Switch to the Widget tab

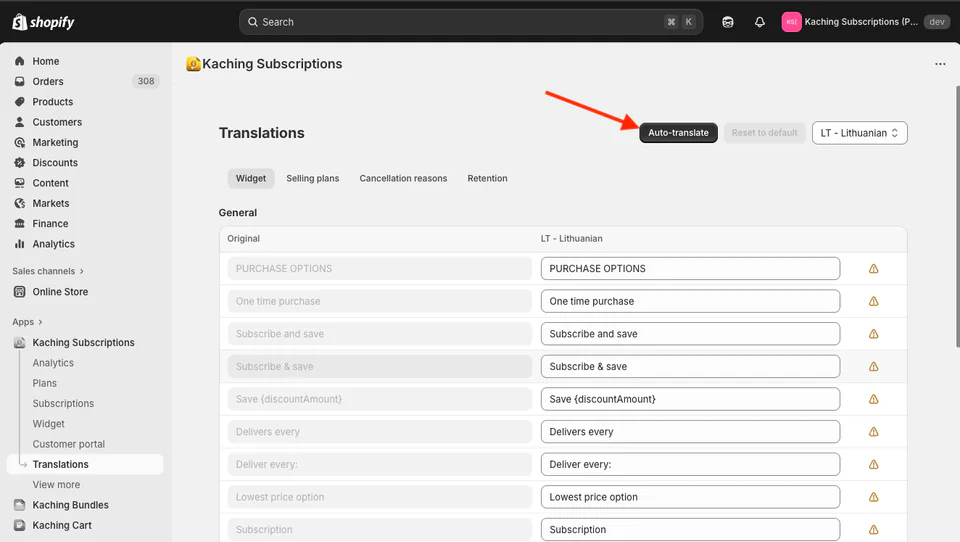pyautogui.click(x=251, y=178)
